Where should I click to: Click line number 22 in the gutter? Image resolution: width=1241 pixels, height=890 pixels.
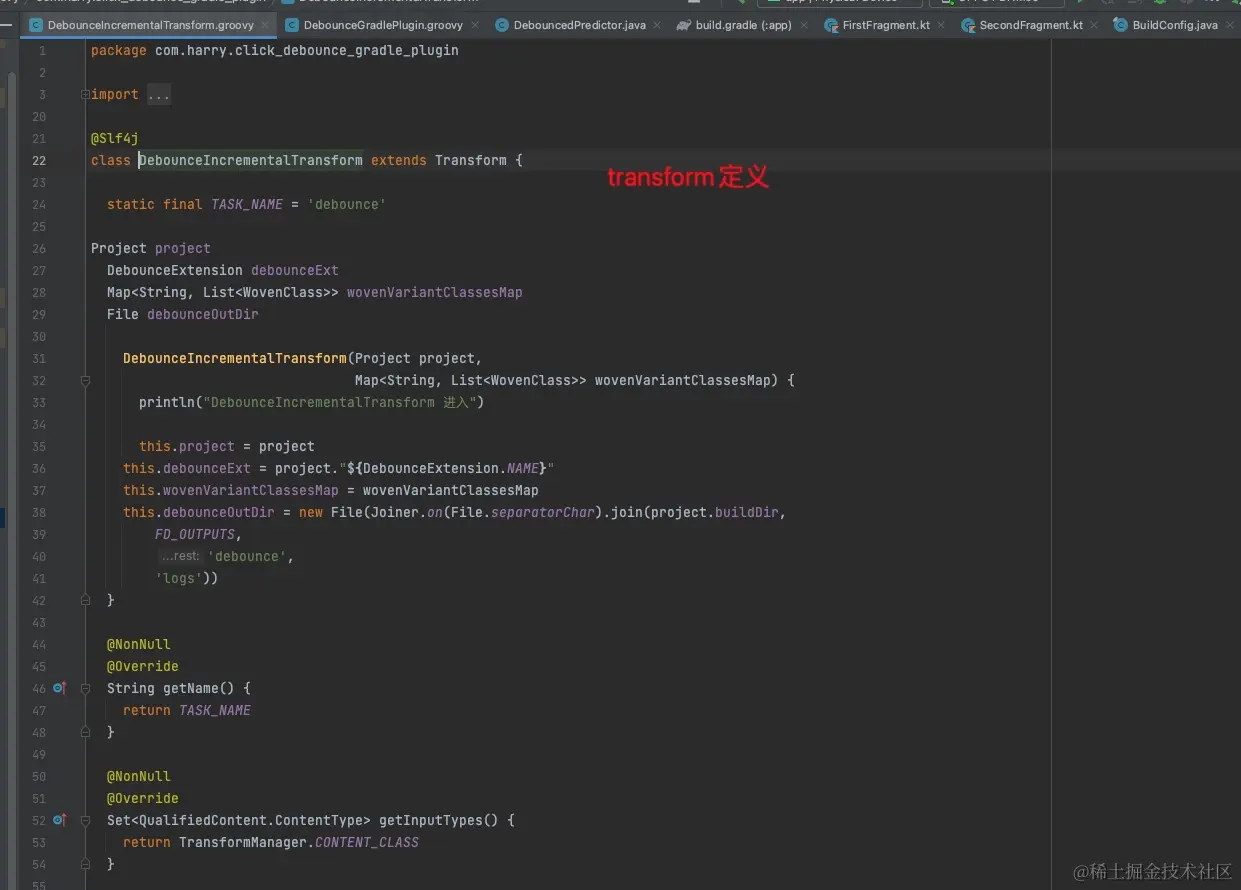click(x=39, y=160)
